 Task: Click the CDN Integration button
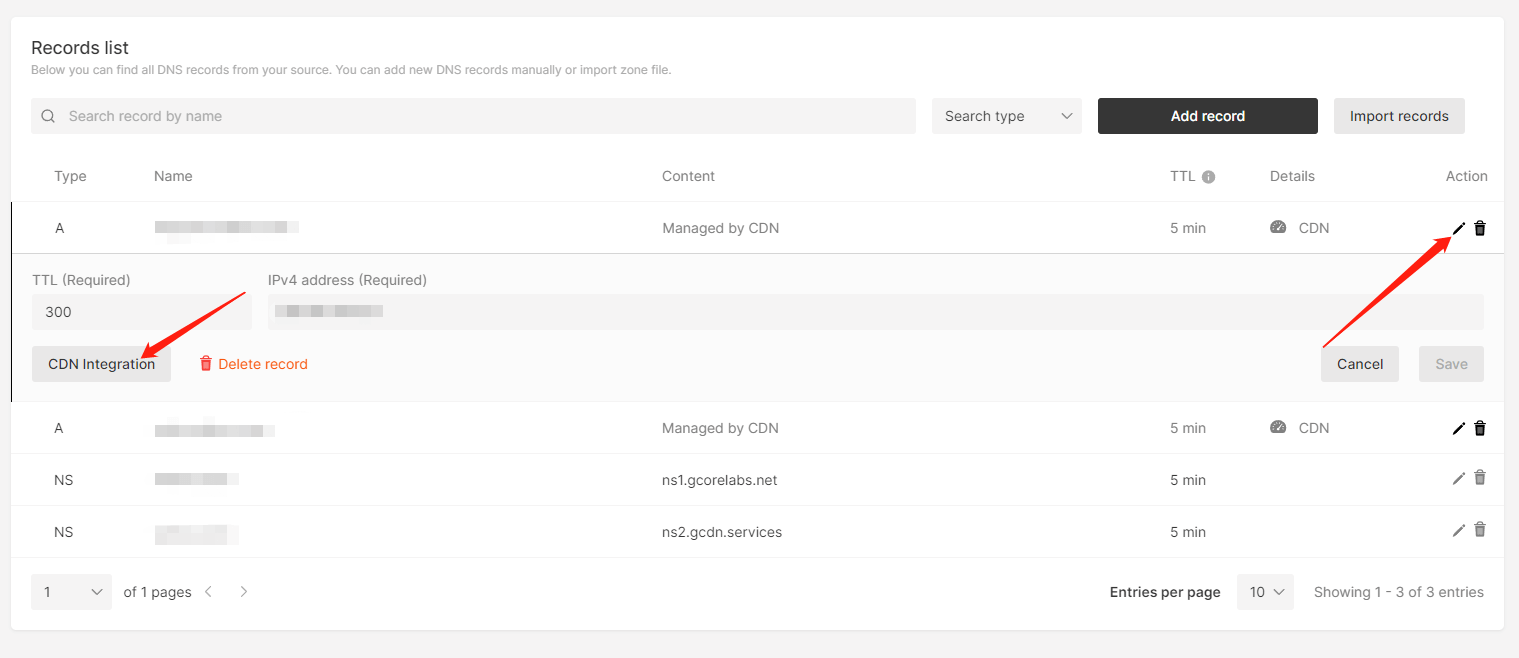pyautogui.click(x=101, y=364)
